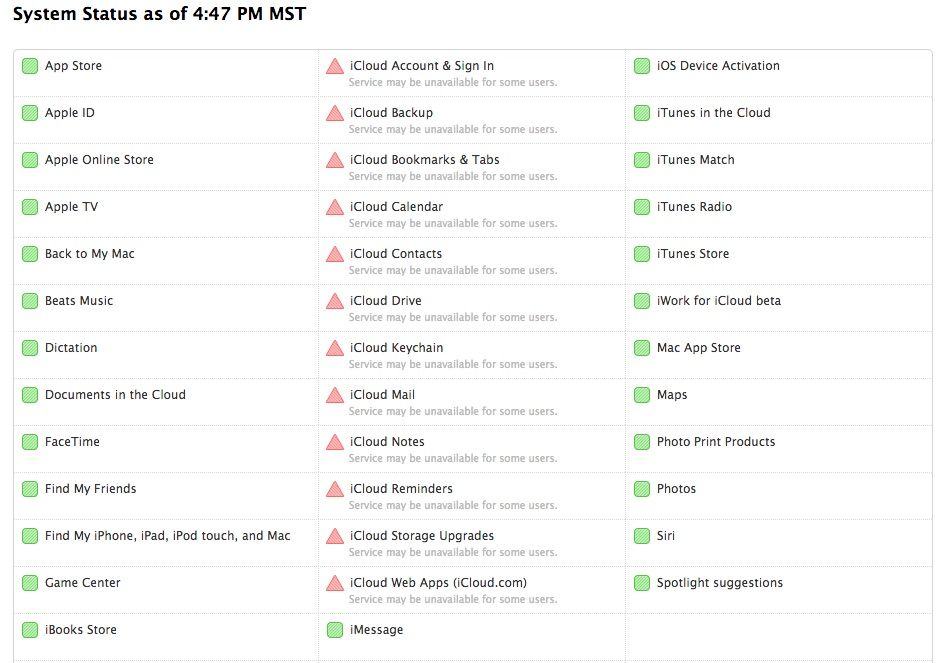
Task: Click unavailable notice under iCloud Notes
Action: click(452, 458)
